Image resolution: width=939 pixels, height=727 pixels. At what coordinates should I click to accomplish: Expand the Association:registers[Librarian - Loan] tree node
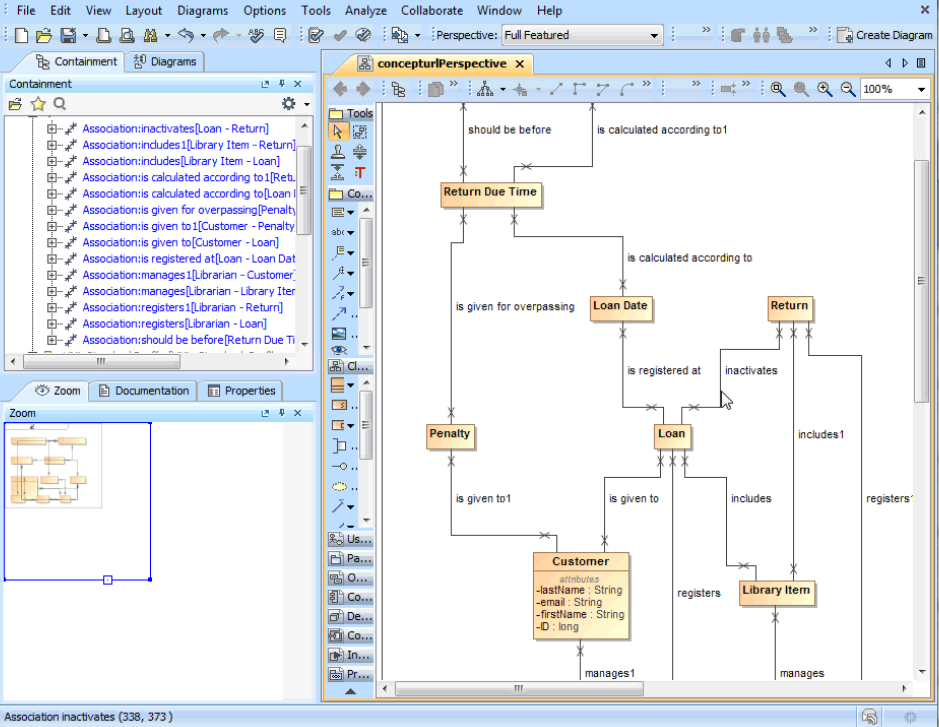click(x=52, y=323)
